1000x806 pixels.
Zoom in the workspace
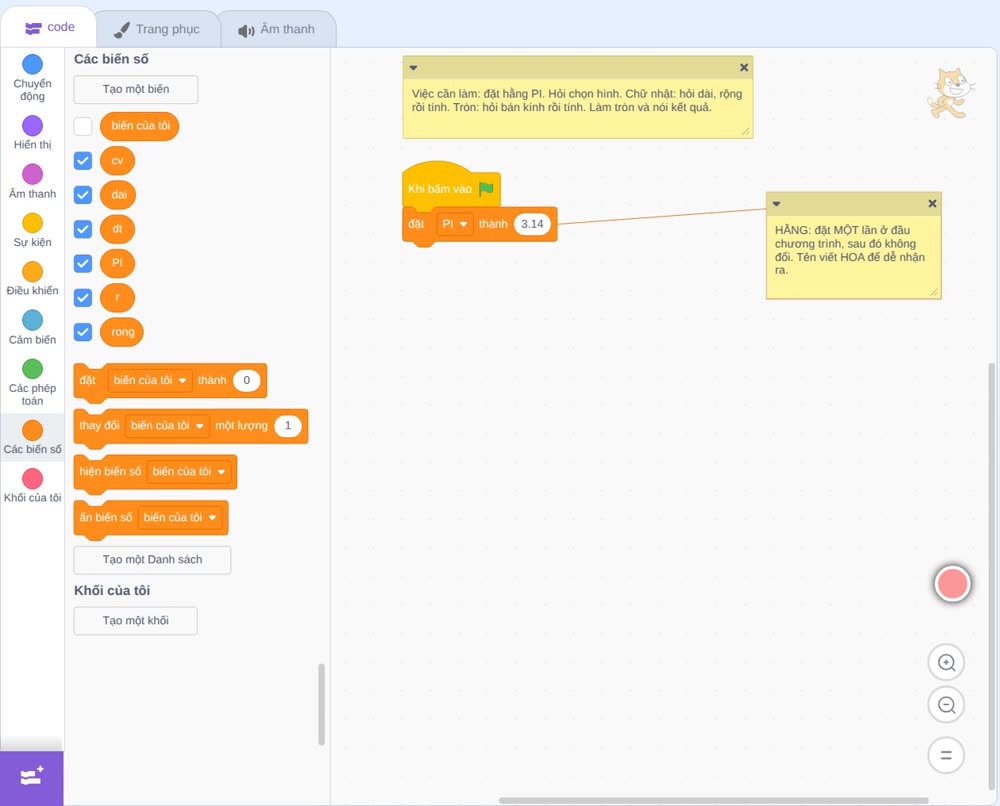coord(946,663)
